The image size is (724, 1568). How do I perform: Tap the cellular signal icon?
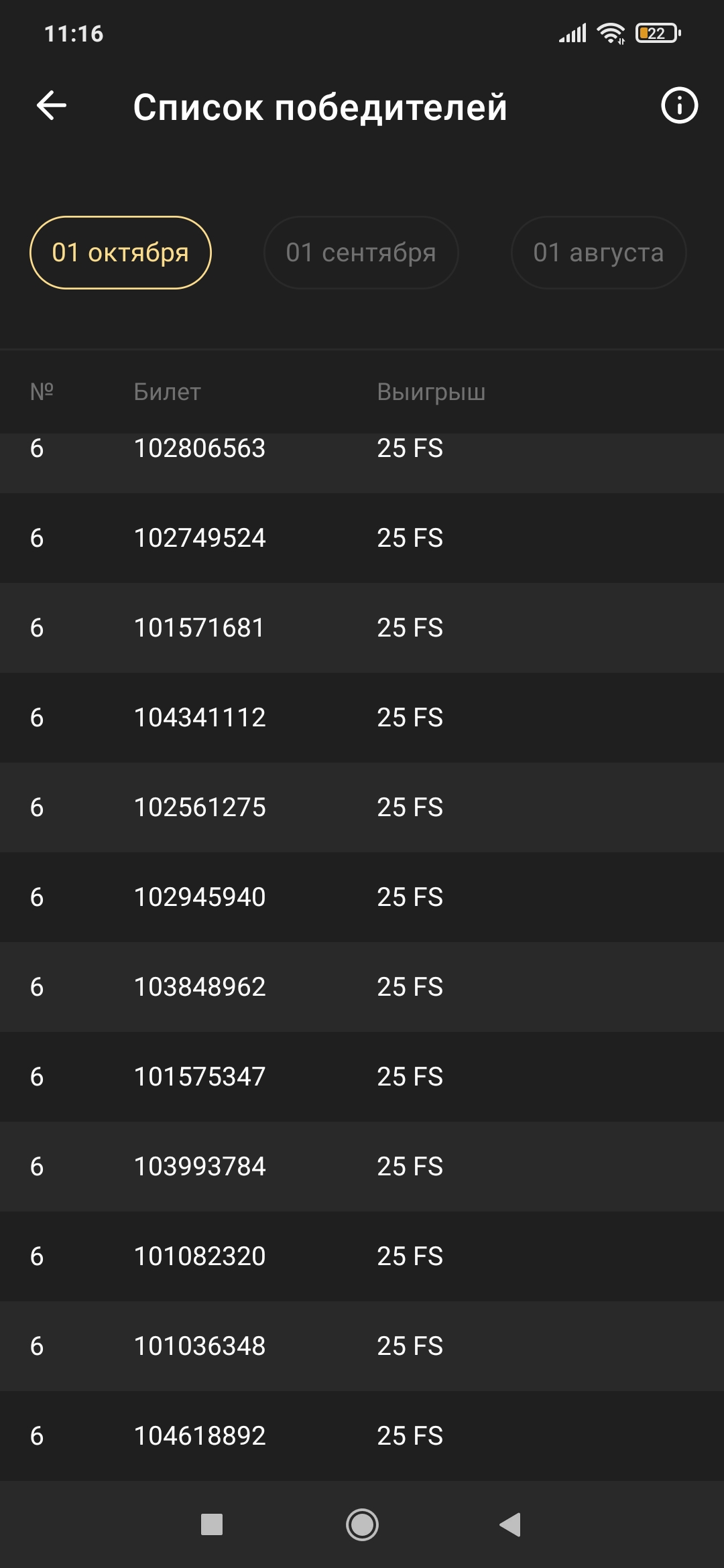572,33
